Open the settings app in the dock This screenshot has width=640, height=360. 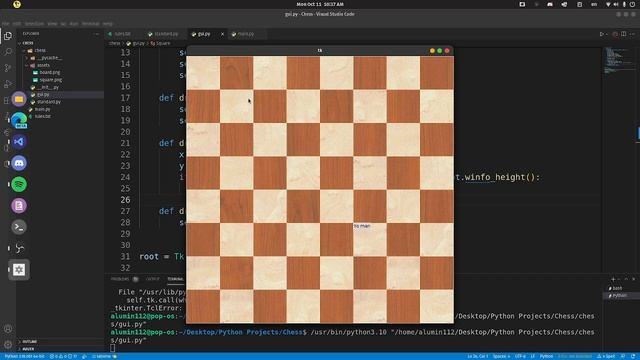point(19,269)
